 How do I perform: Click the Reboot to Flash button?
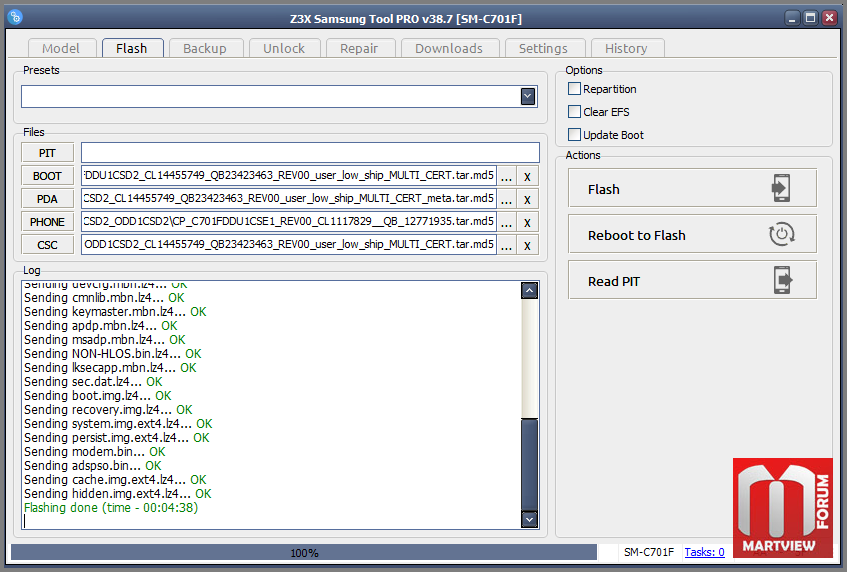click(x=692, y=234)
